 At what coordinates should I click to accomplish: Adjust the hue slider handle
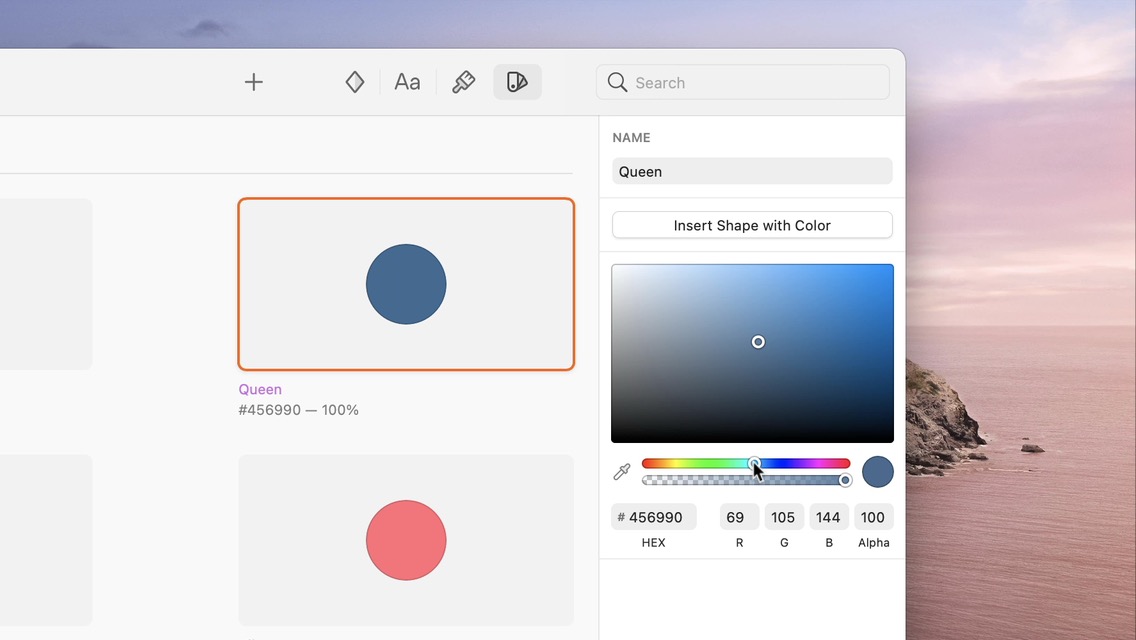coord(754,463)
